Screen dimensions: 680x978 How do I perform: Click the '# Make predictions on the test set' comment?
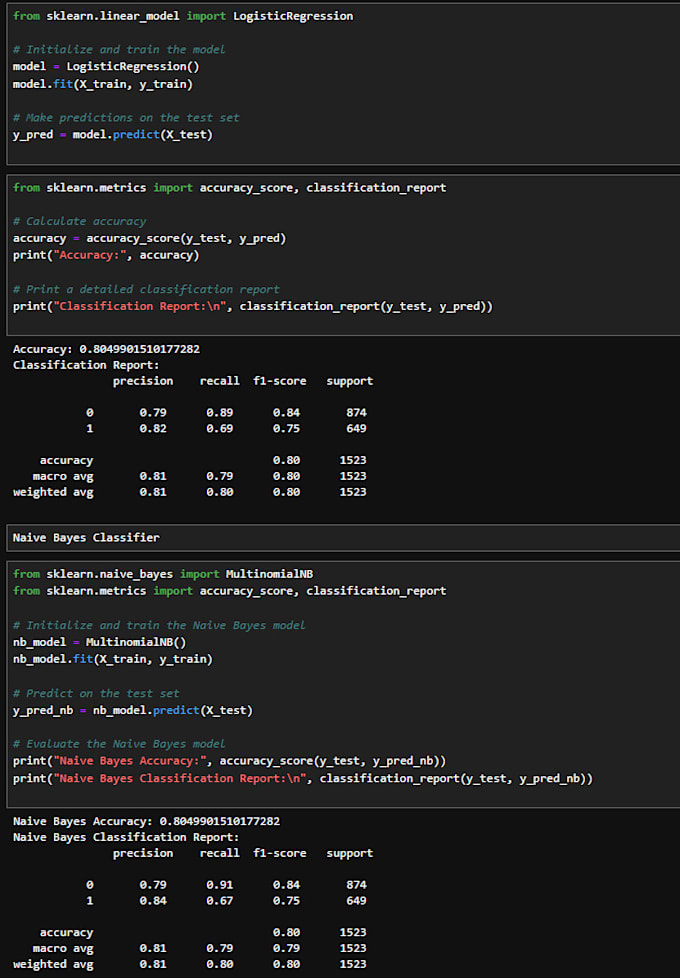126,117
